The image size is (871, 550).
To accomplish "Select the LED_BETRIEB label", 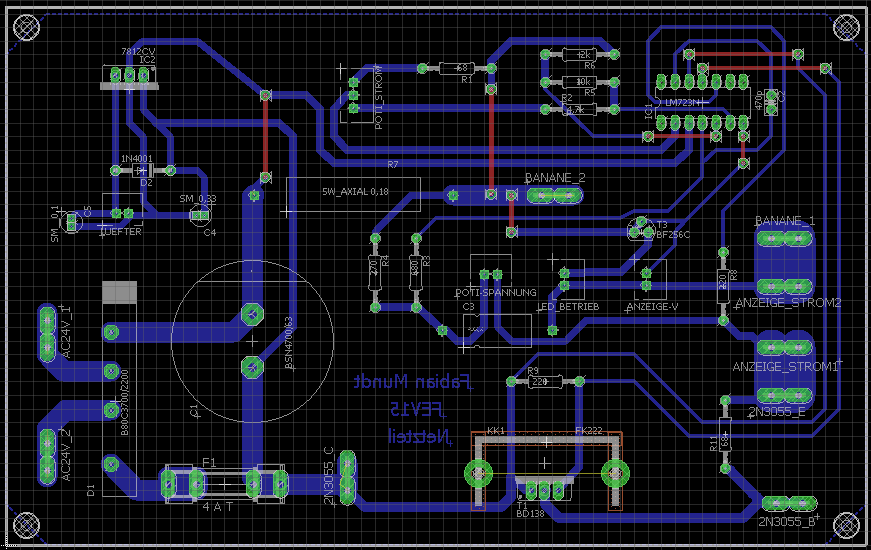I will pyautogui.click(x=568, y=307).
